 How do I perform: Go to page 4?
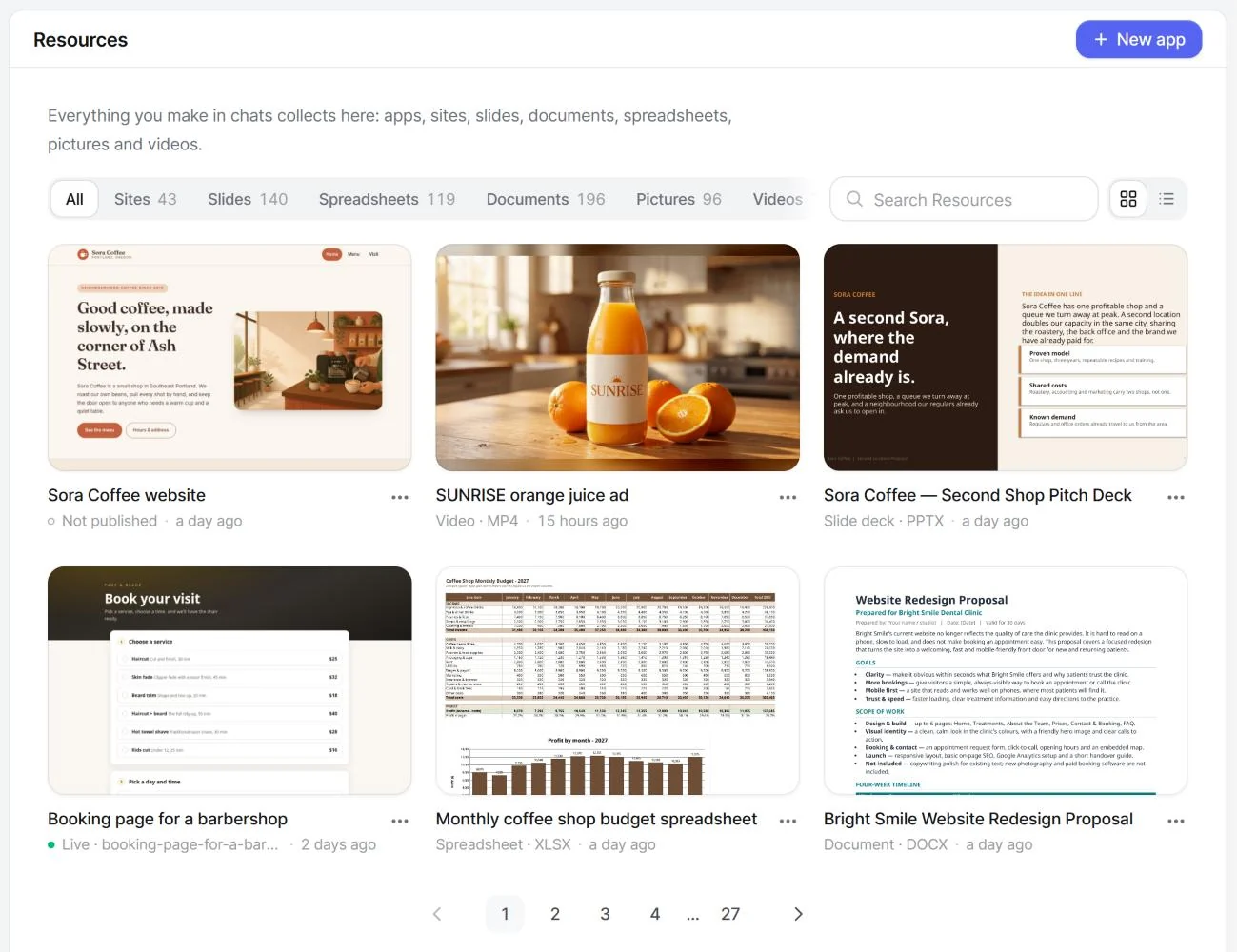coord(655,914)
